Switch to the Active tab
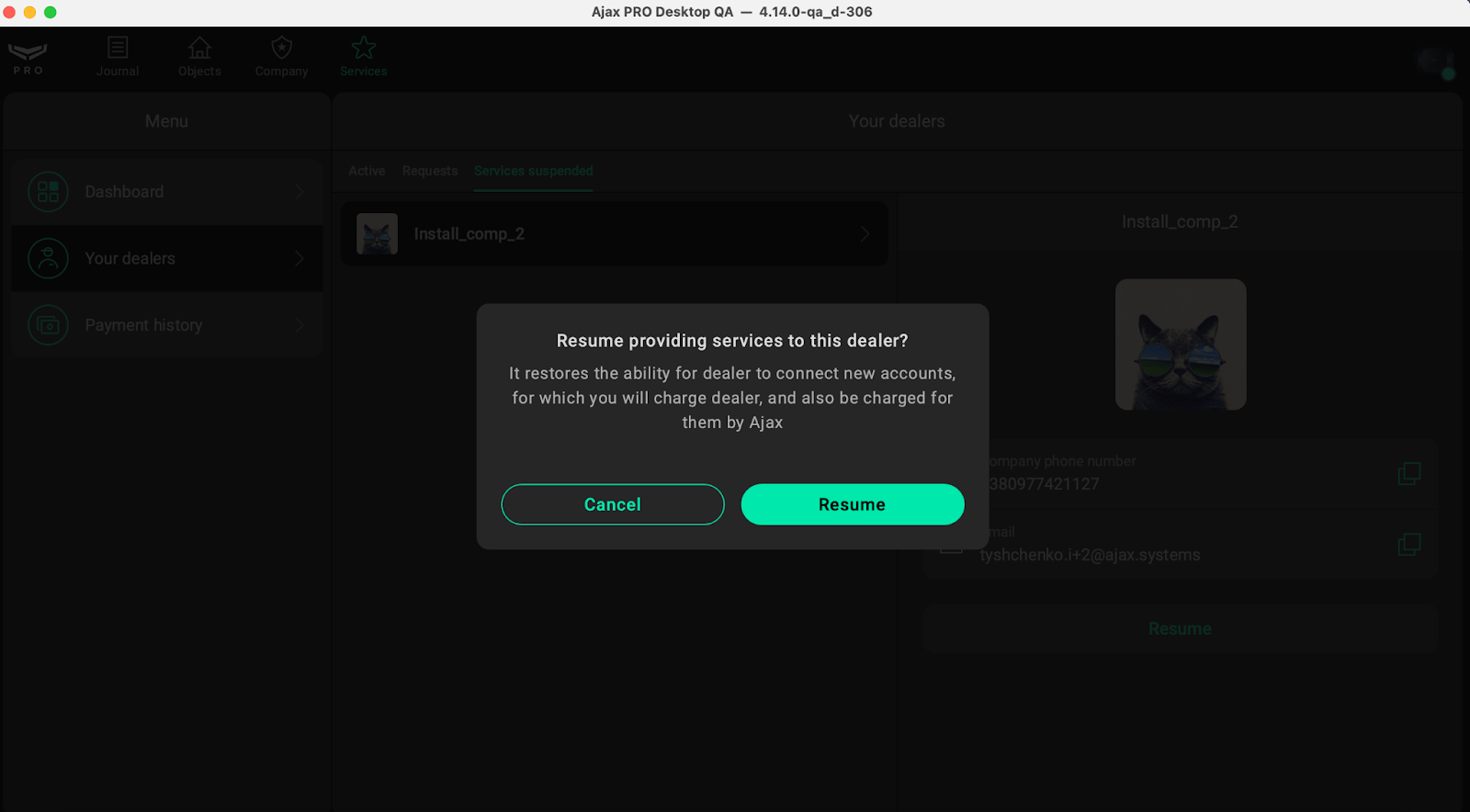The image size is (1470, 812). click(367, 171)
